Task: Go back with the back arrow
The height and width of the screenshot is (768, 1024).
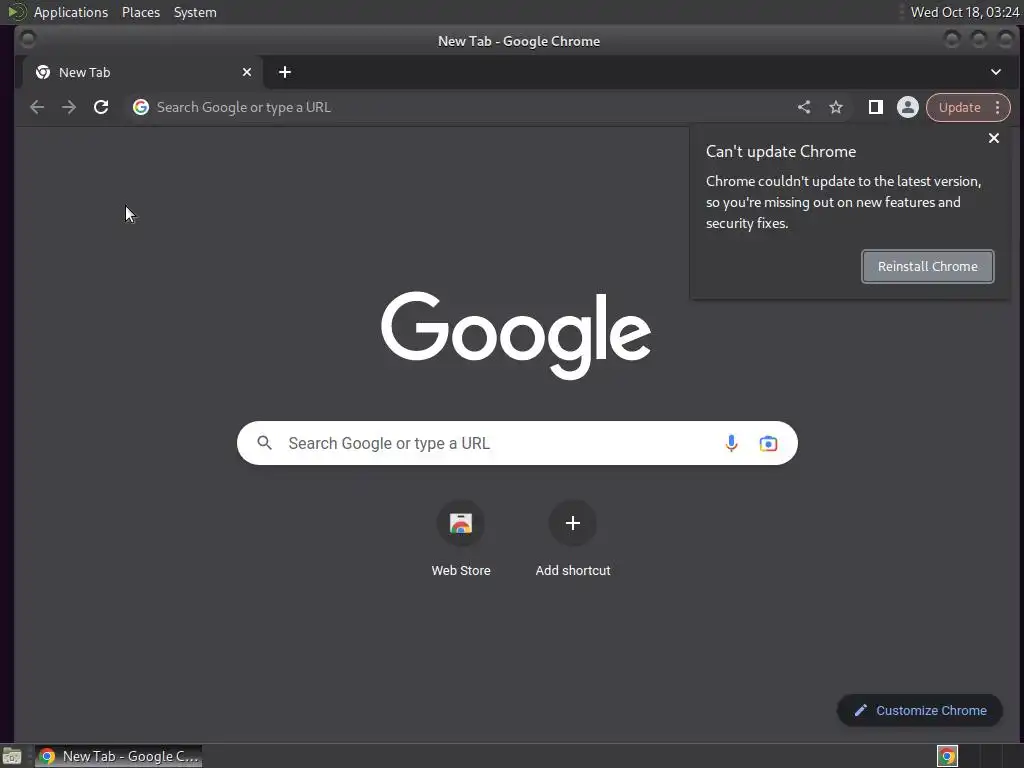Action: pos(37,107)
